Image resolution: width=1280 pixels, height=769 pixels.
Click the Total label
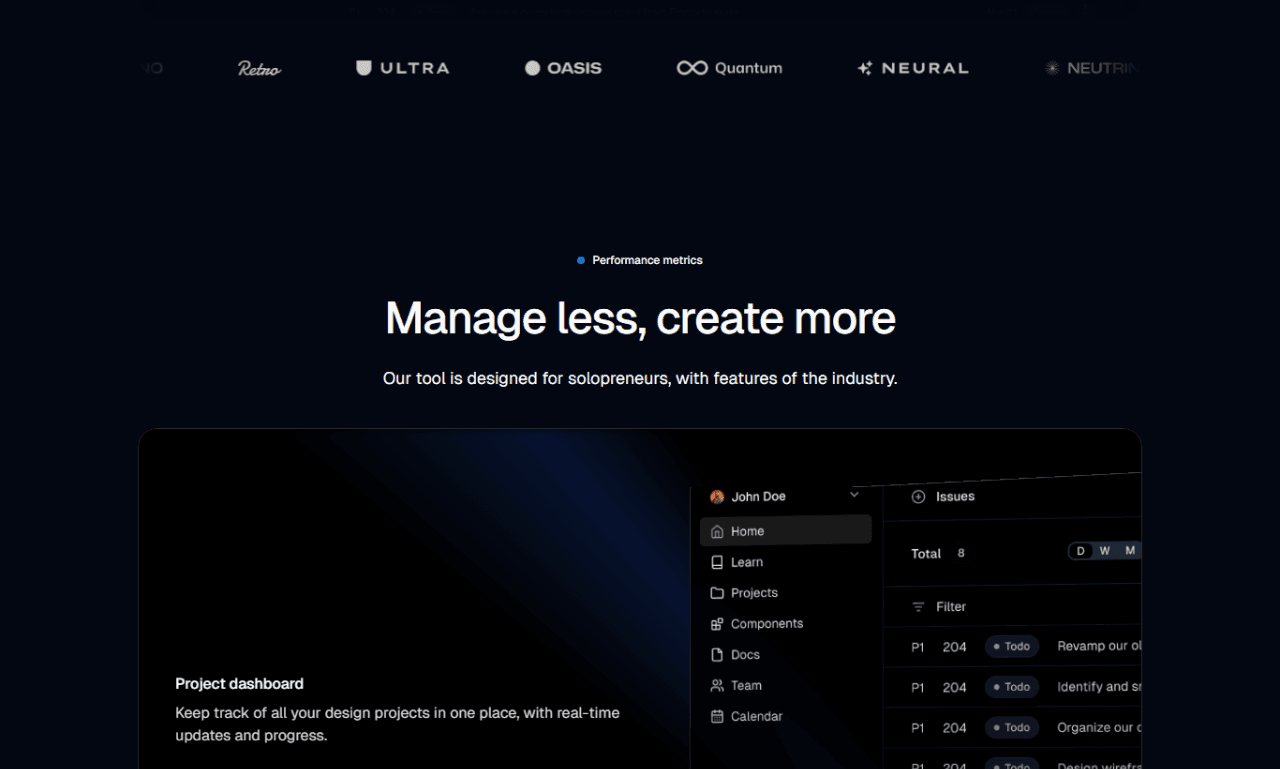[926, 554]
